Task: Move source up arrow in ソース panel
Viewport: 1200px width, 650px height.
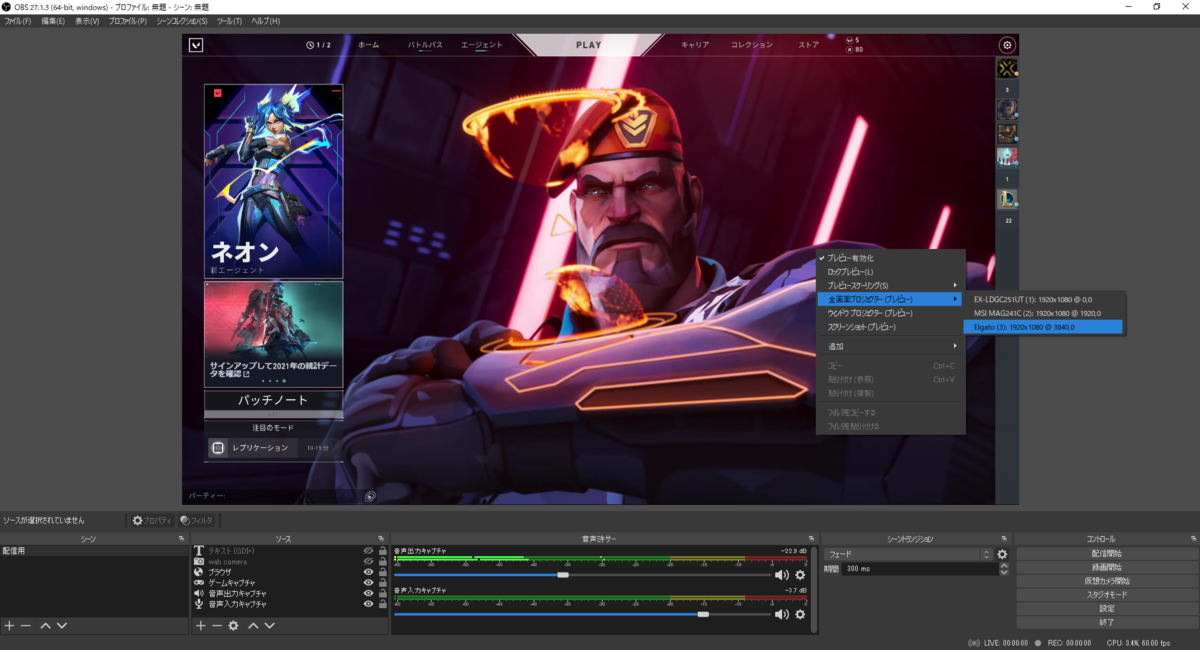Action: 253,625
